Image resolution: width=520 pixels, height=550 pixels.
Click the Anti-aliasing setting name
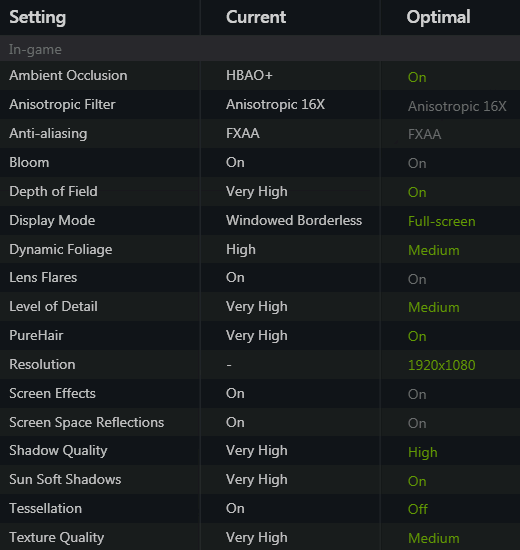click(x=48, y=134)
